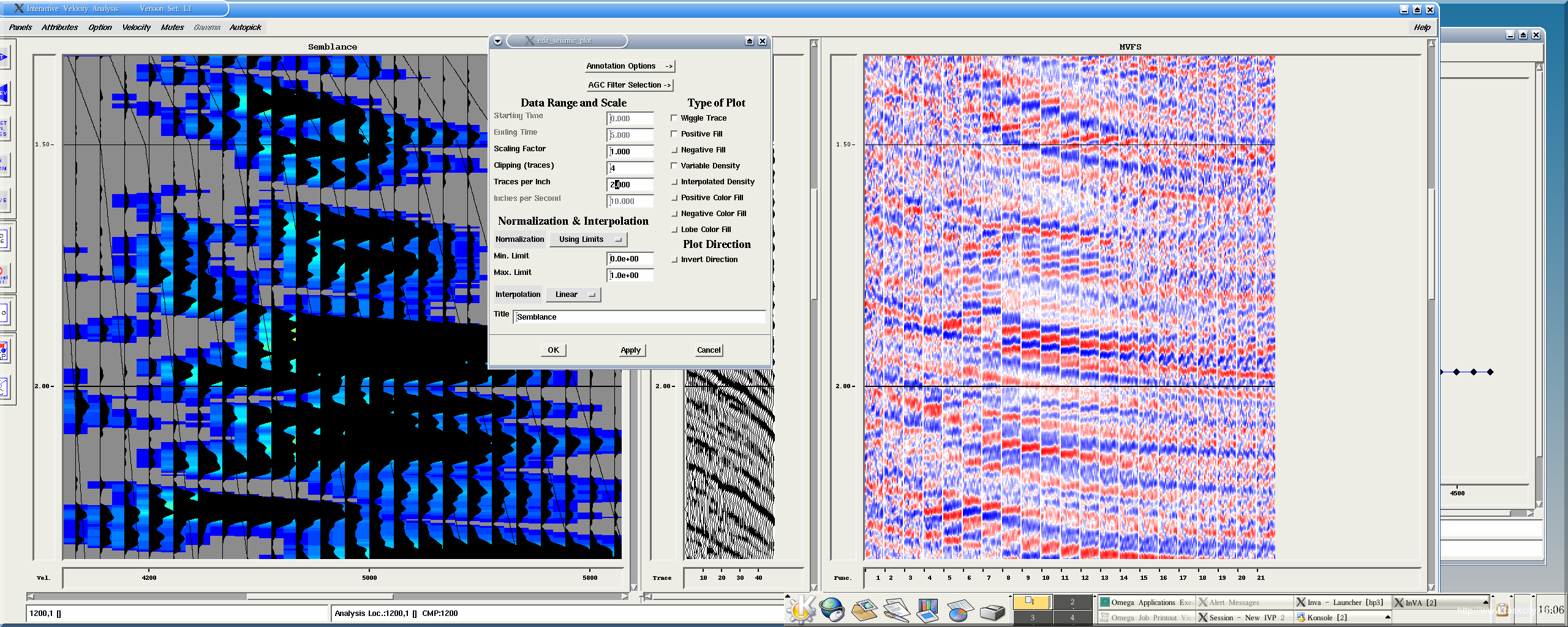
Task: Open the edit_seismic_plot window menu arrow
Action: pyautogui.click(x=498, y=41)
